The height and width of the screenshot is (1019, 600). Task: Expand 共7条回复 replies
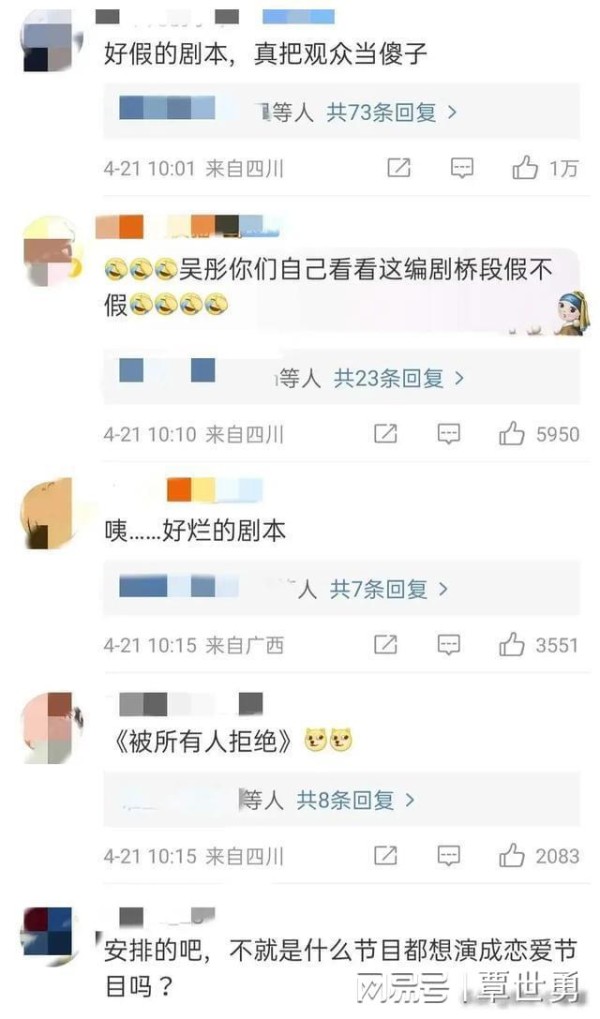(x=389, y=589)
